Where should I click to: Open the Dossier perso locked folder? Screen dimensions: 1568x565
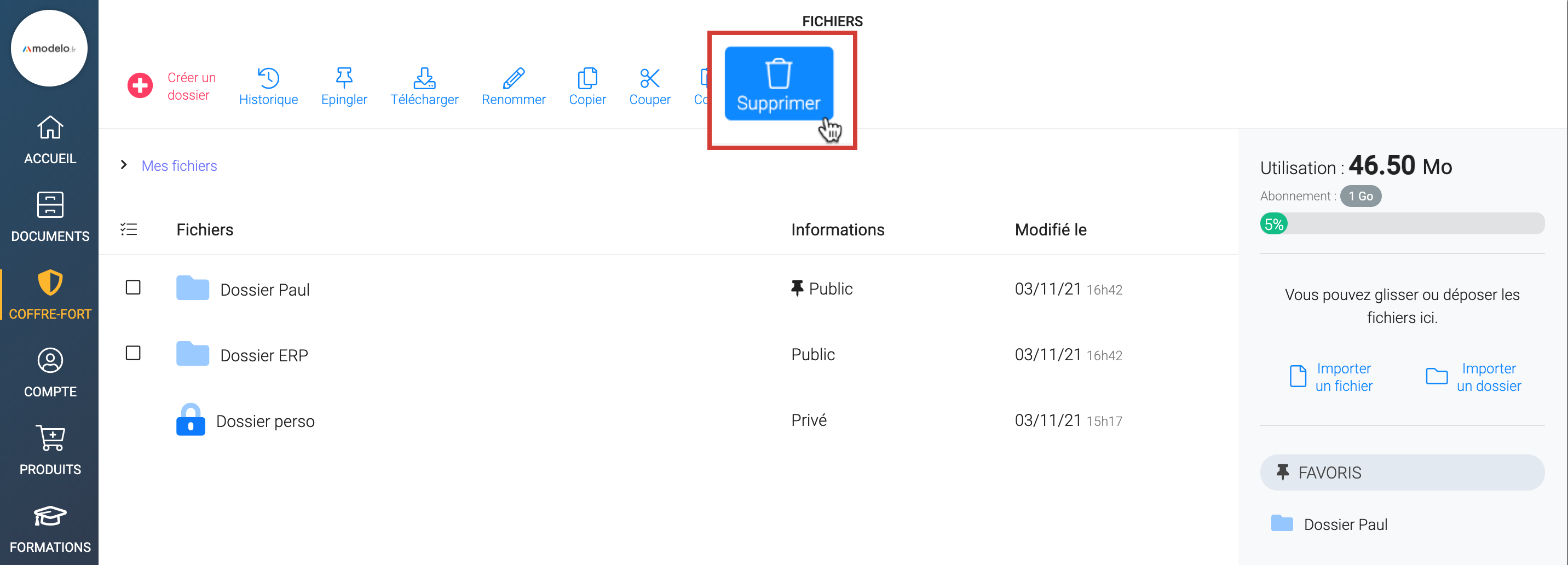tap(265, 420)
